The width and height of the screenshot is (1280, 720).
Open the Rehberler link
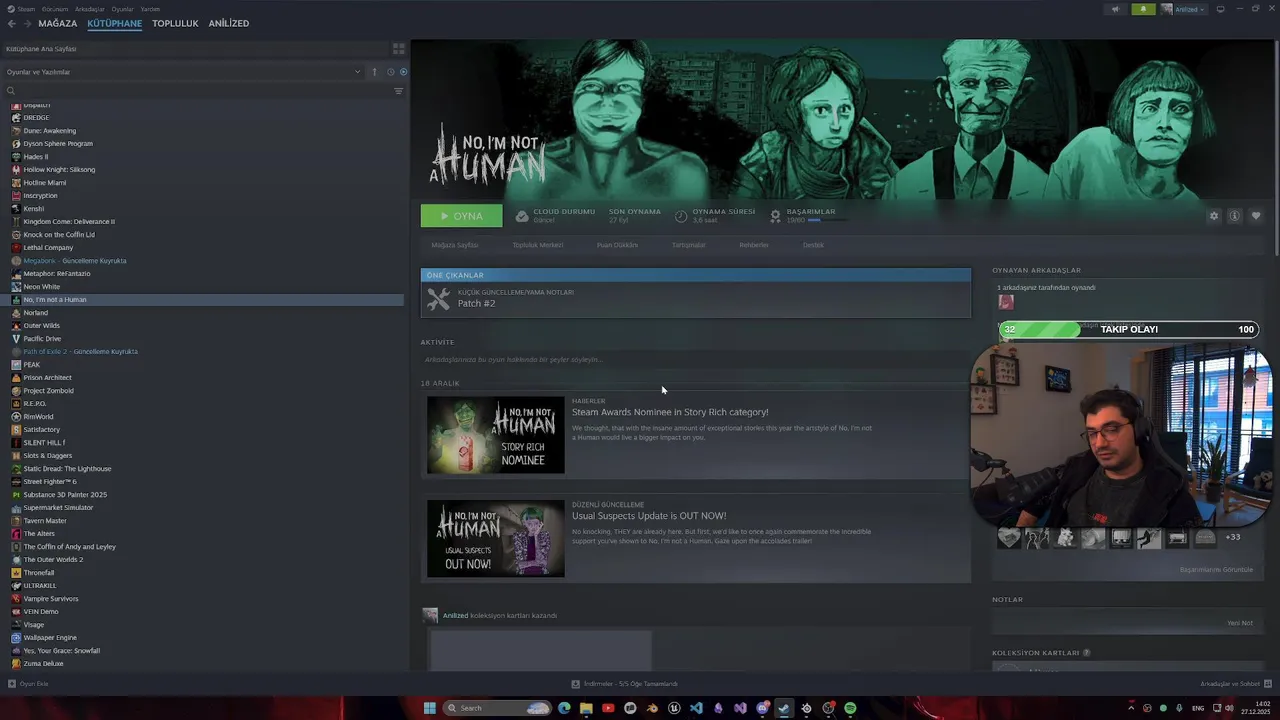754,245
